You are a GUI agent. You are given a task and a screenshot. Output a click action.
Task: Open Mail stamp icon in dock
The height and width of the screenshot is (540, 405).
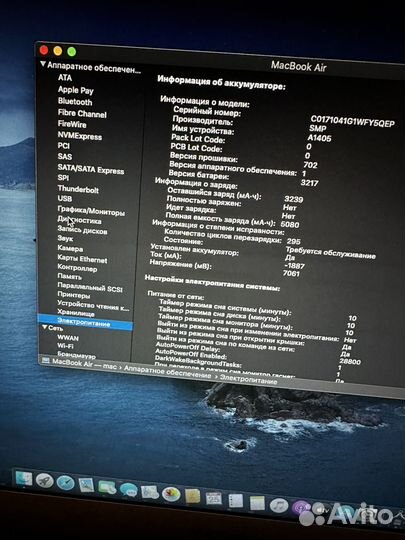[86, 485]
